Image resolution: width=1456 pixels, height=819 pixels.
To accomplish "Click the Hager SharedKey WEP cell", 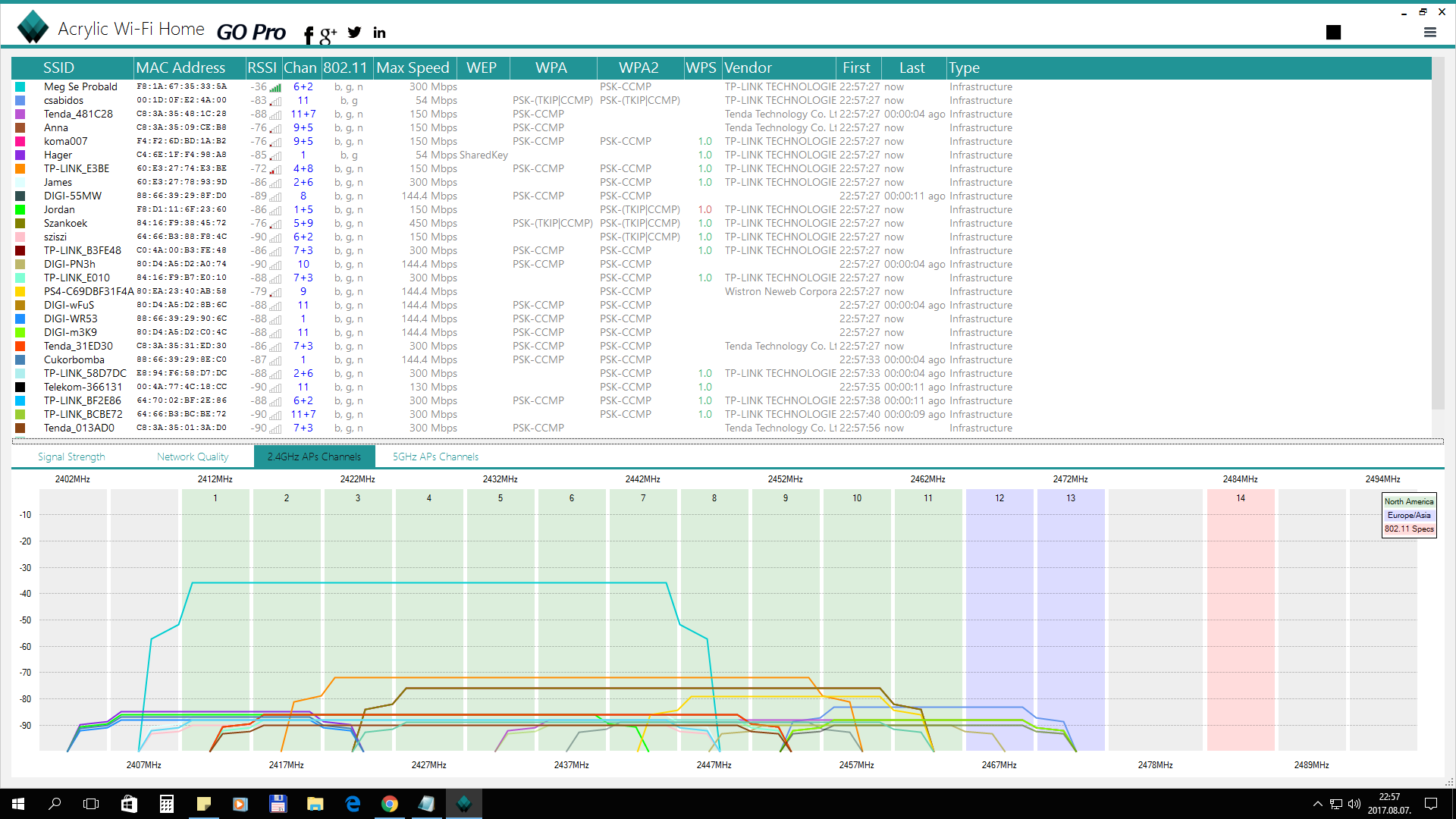I will coord(484,155).
